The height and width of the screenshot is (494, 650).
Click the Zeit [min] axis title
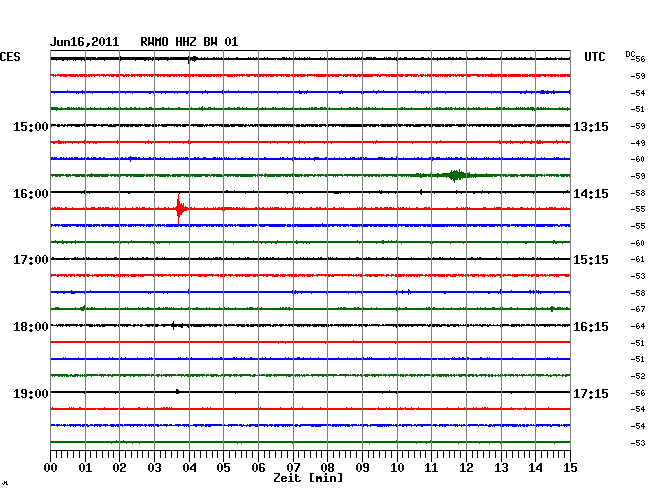[308, 478]
